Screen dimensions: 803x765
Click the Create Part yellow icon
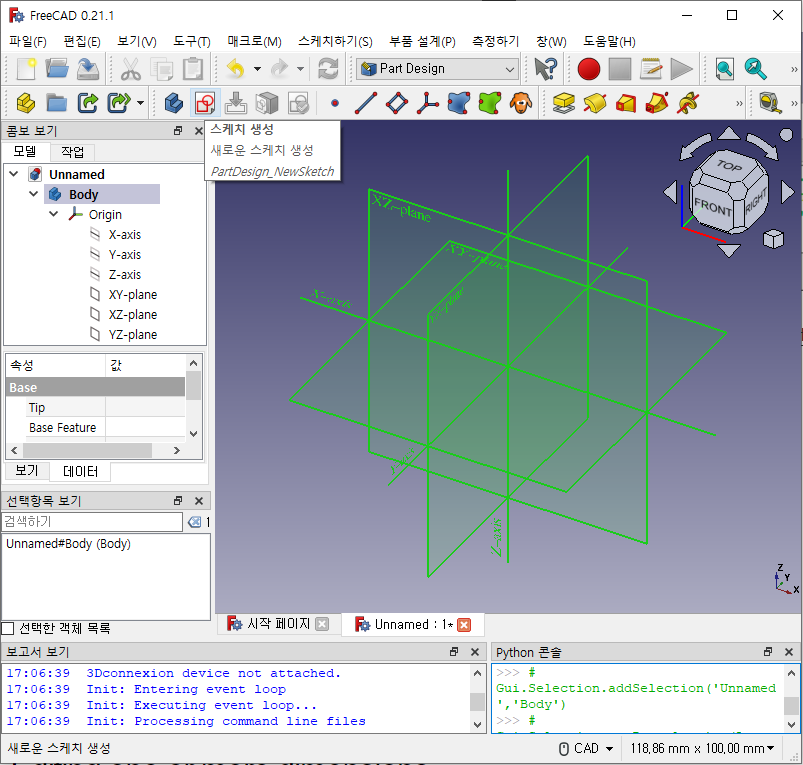coord(26,103)
